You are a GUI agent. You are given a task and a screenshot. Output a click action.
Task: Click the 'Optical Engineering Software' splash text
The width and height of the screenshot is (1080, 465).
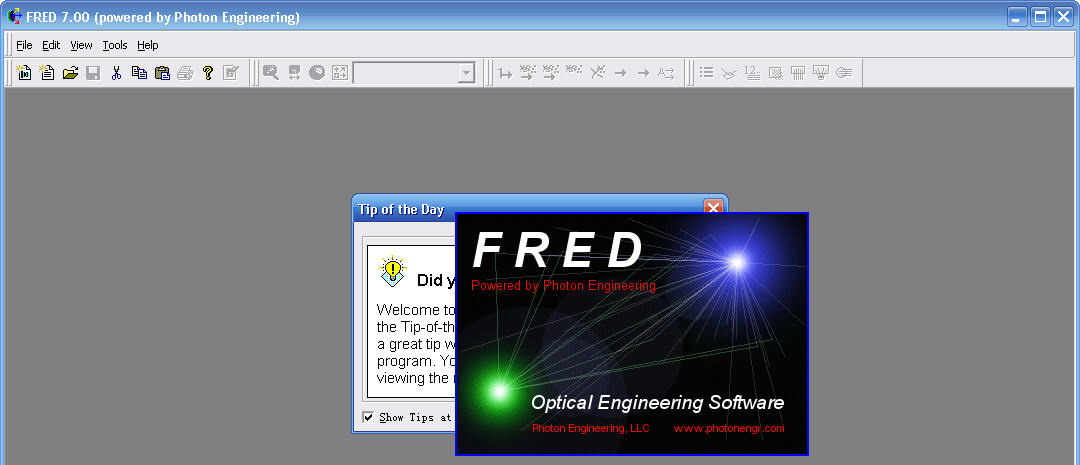pos(657,402)
